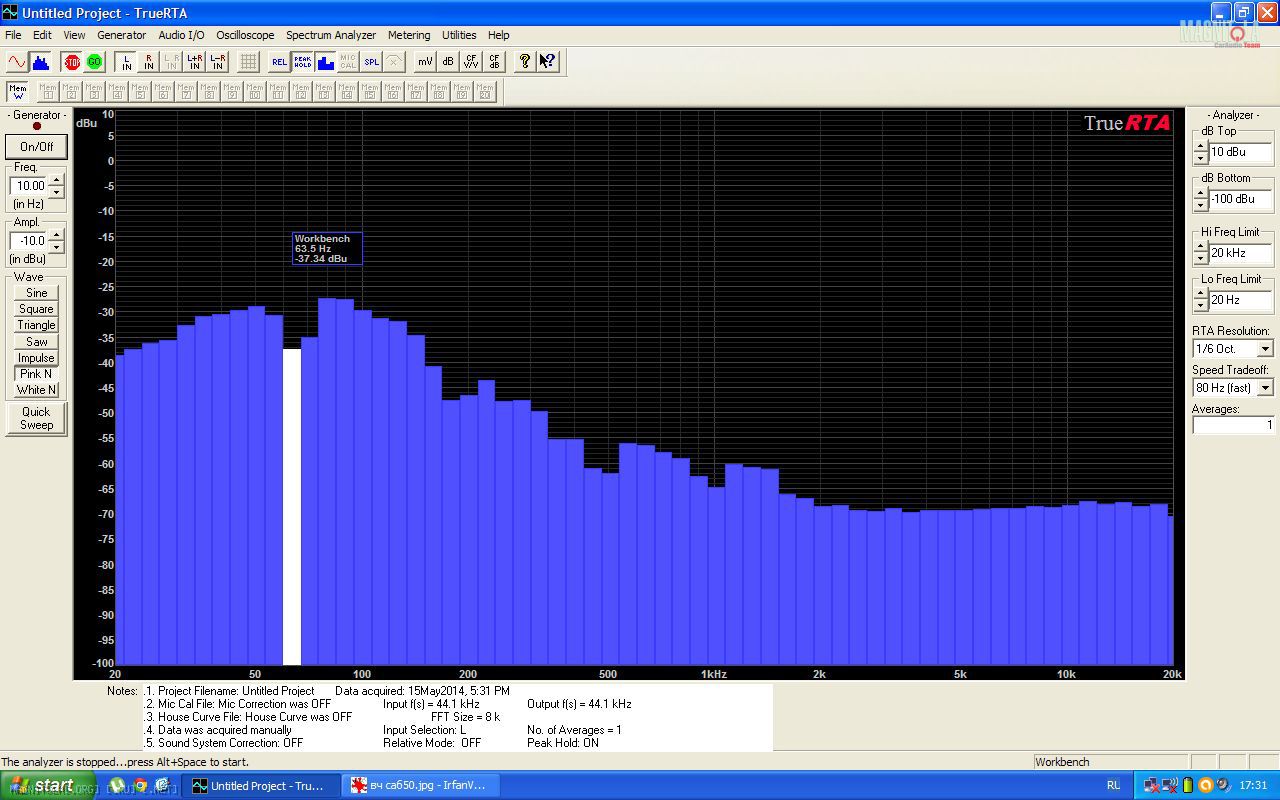Click the Mem W workbench memory button
Screen dimensions: 1280x800
tap(17, 92)
